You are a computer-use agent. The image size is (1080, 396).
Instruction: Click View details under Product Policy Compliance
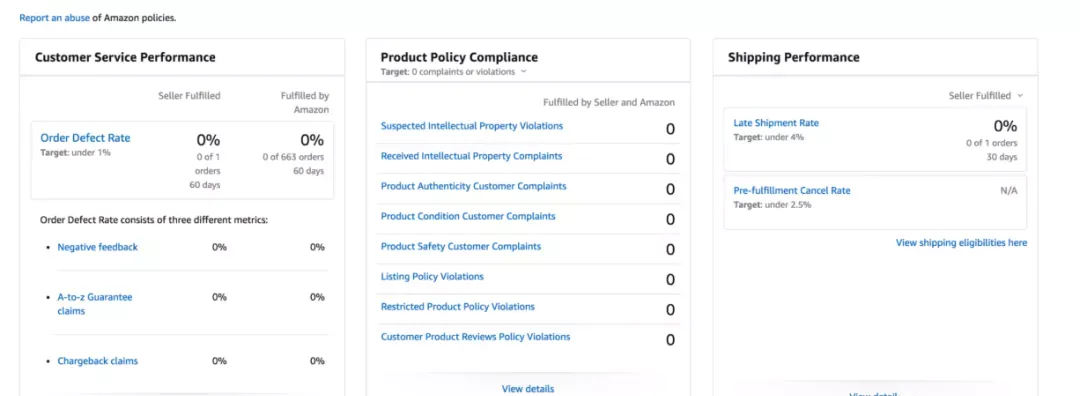click(528, 389)
